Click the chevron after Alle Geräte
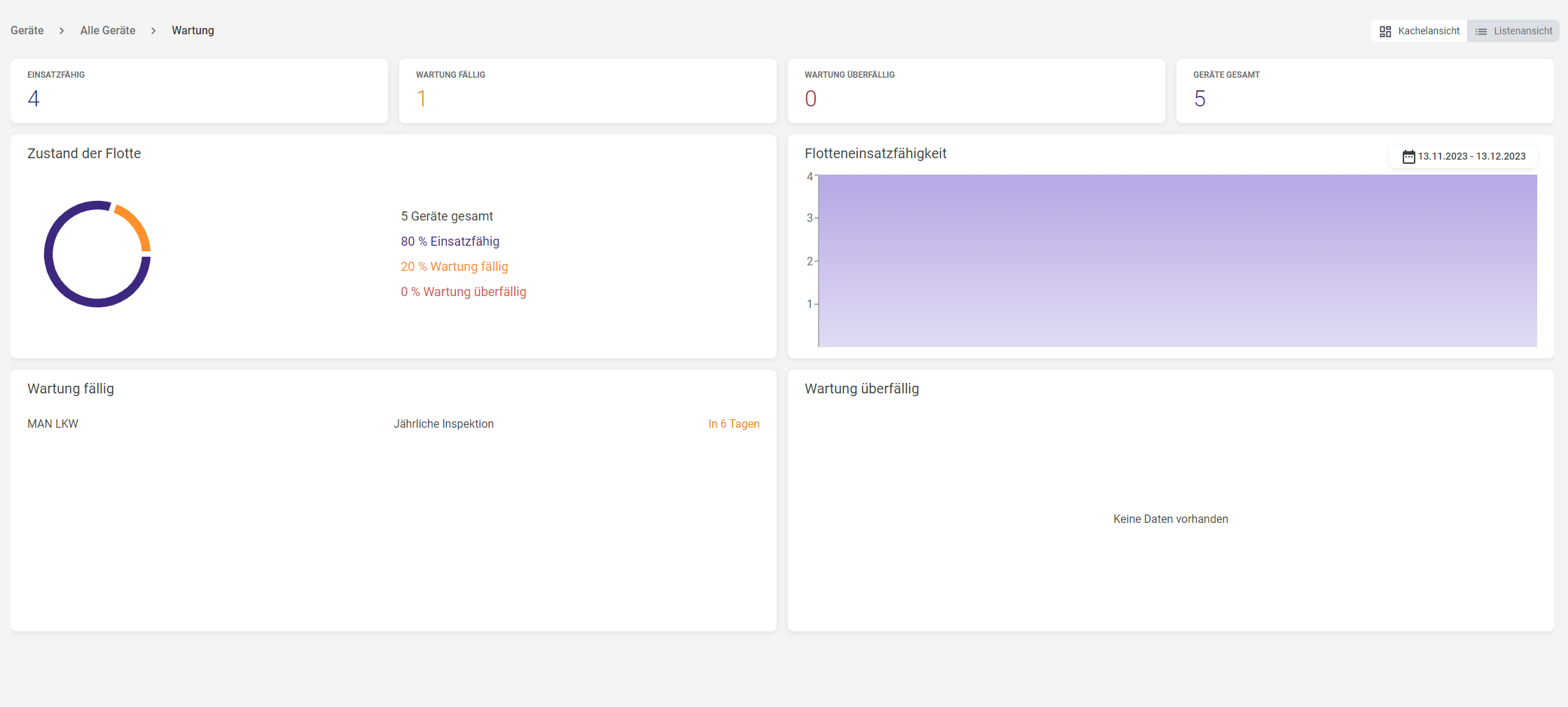This screenshot has height=707, width=1568. 153,31
